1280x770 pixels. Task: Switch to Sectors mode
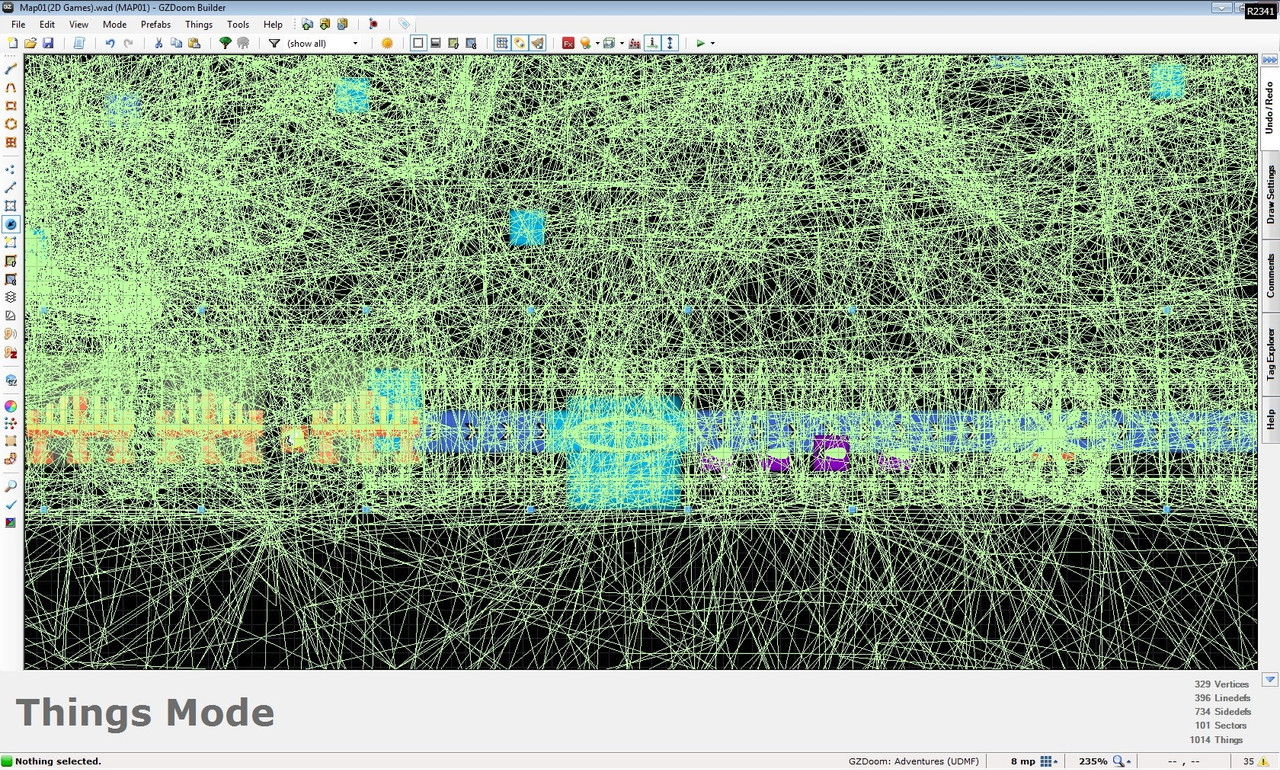pos(11,206)
